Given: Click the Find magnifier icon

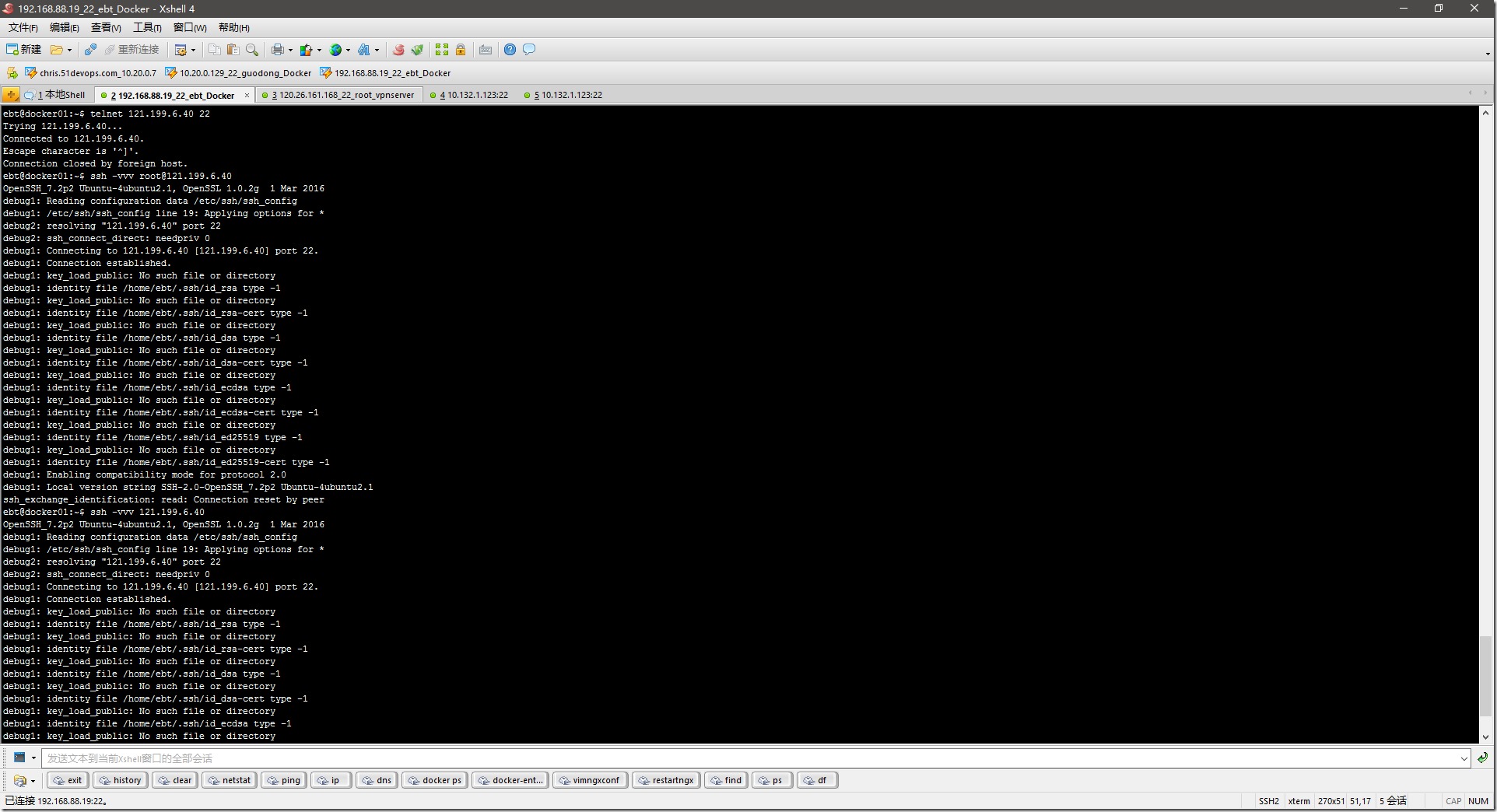Looking at the screenshot, I should [251, 50].
